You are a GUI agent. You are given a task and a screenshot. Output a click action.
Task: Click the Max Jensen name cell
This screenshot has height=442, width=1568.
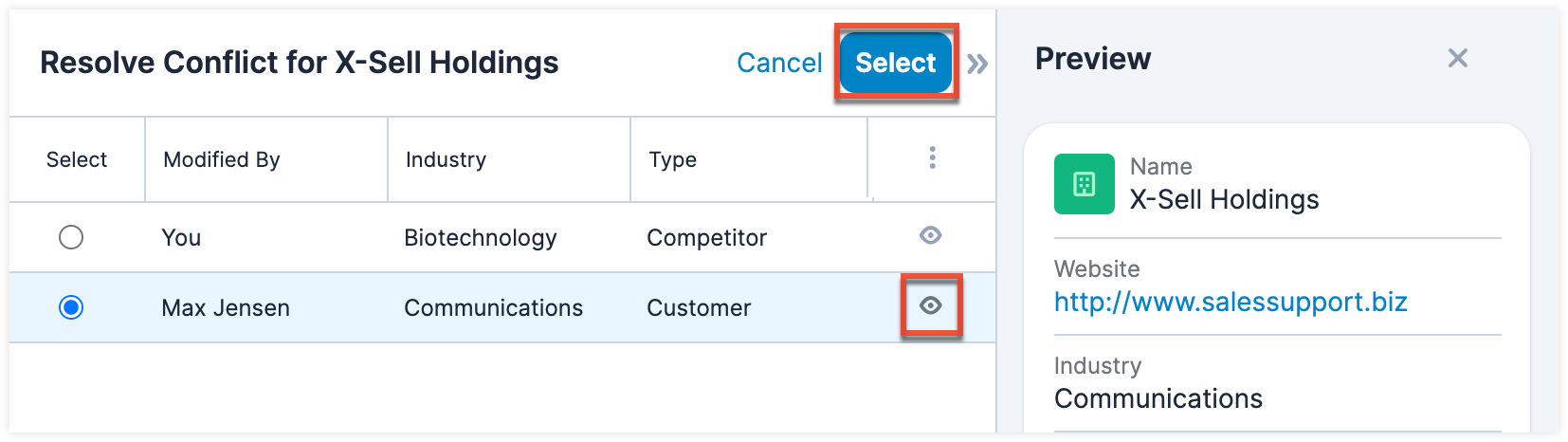[x=226, y=307]
